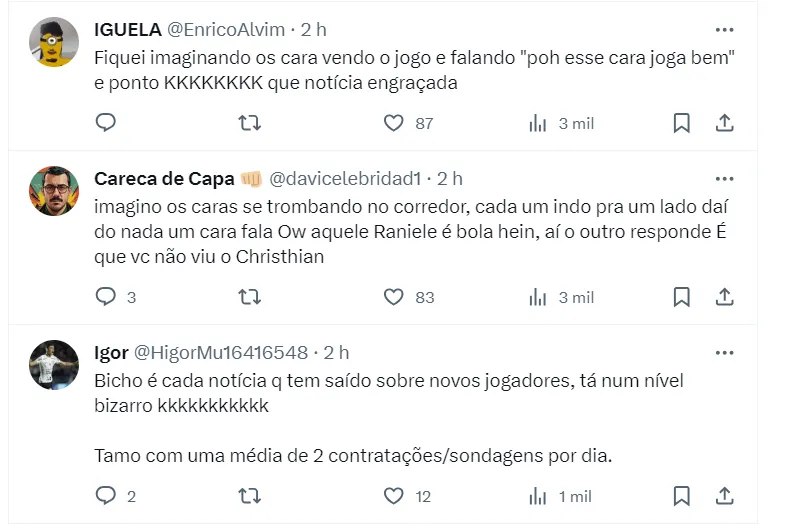The height and width of the screenshot is (524, 794).
Task: Bookmark IGUELA's tweet
Action: click(x=681, y=123)
